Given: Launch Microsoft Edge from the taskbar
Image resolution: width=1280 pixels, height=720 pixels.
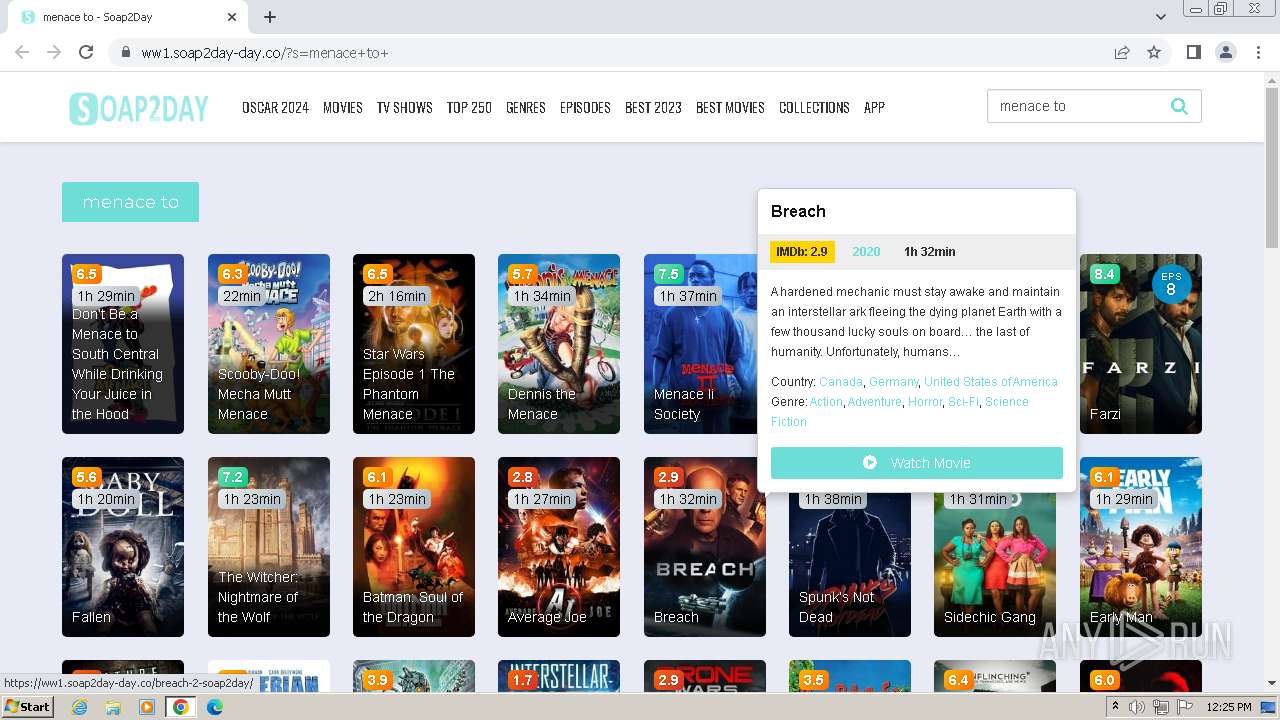Looking at the screenshot, I should [x=214, y=707].
